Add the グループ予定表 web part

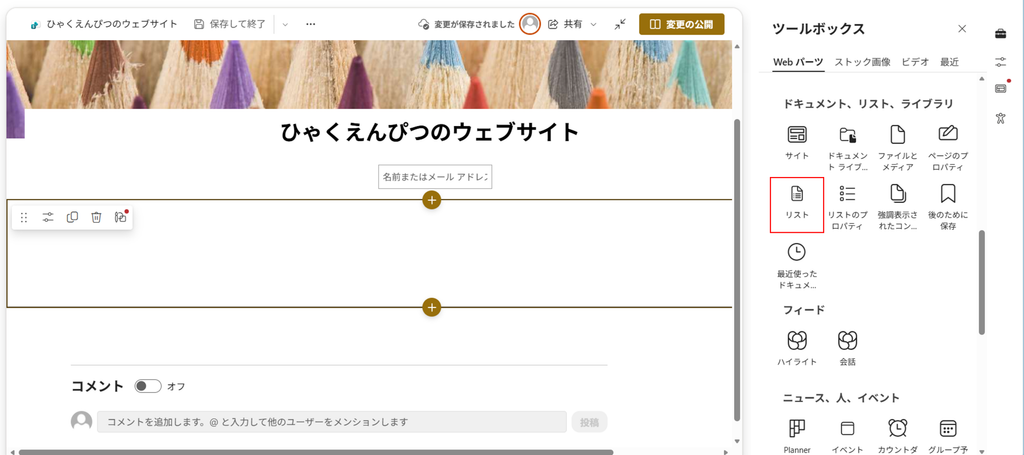pos(948,435)
